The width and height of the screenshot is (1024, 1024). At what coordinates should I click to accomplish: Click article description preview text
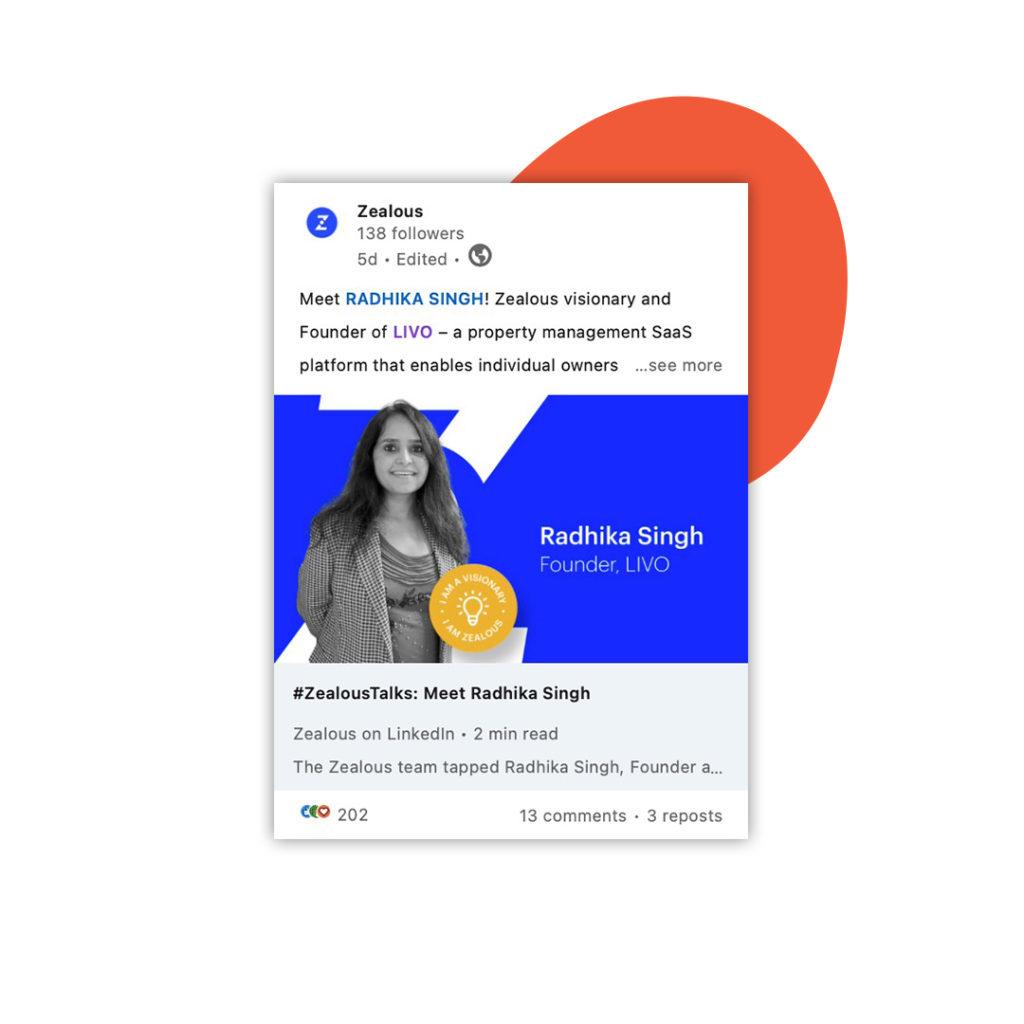coord(507,767)
